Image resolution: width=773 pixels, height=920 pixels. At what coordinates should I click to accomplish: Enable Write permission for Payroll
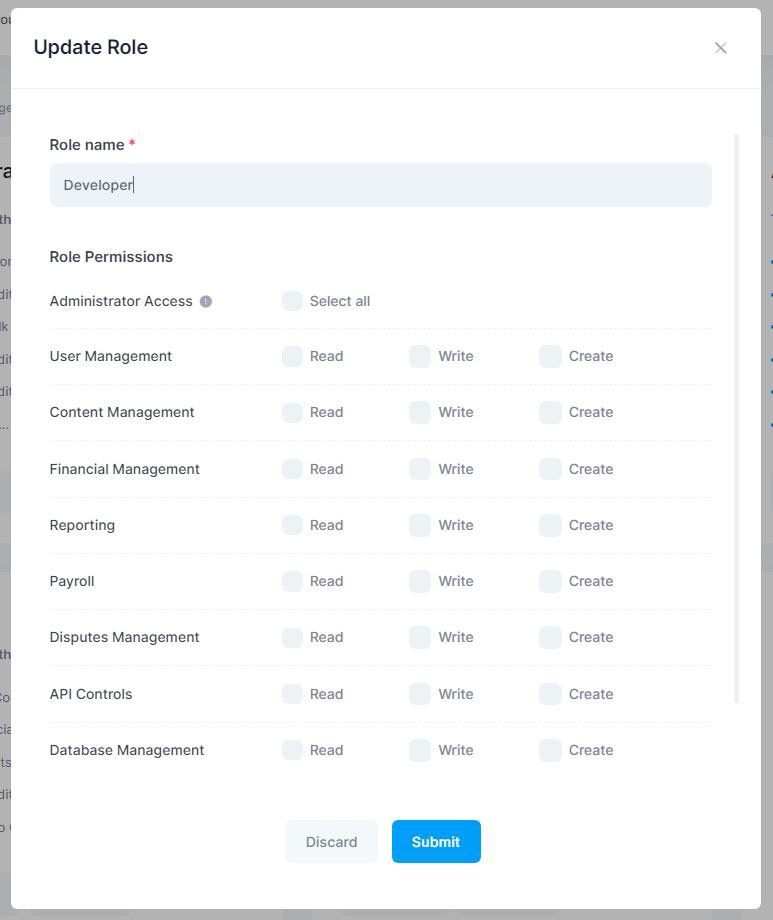point(419,581)
